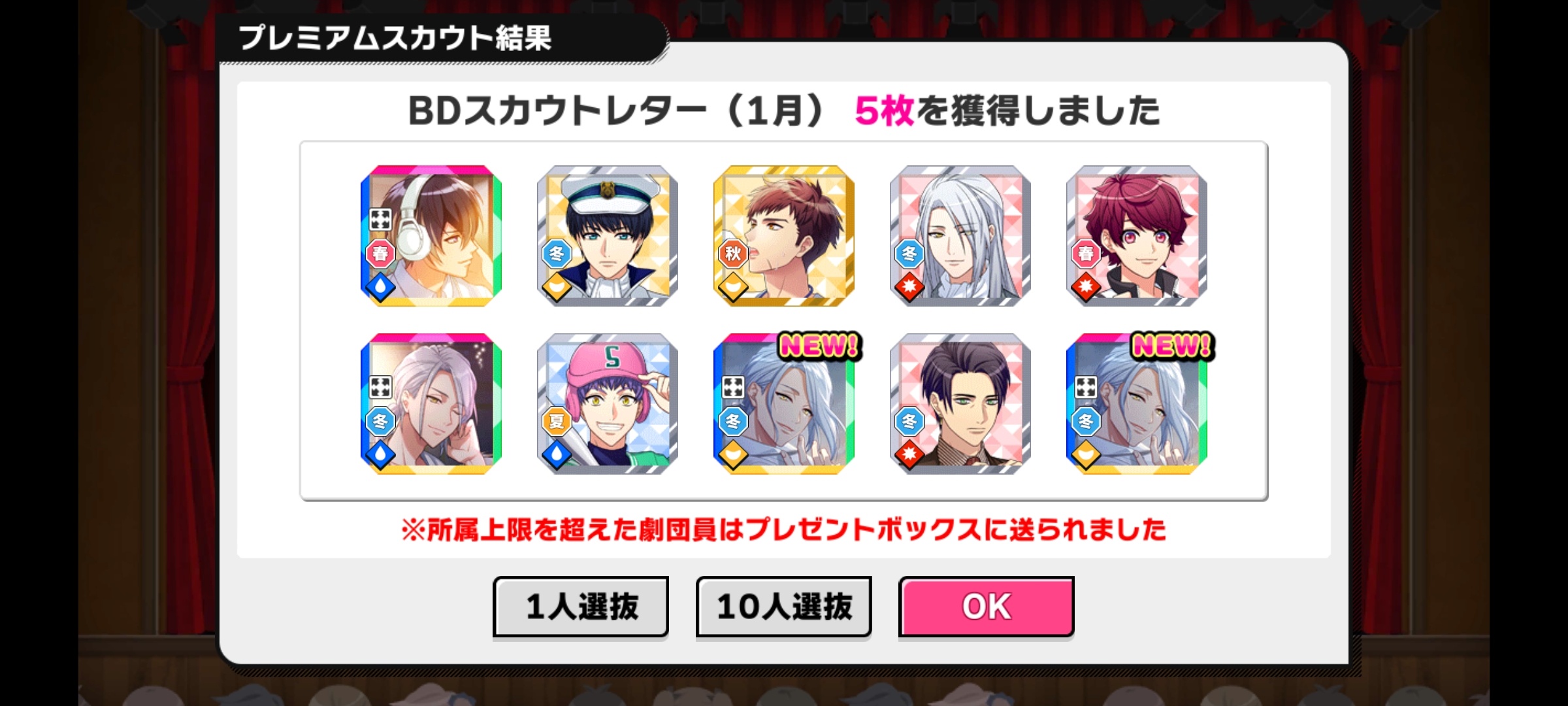Image resolution: width=1568 pixels, height=706 pixels.
Task: Click link icon on lavender-haired bottom-left card
Action: coord(380,387)
